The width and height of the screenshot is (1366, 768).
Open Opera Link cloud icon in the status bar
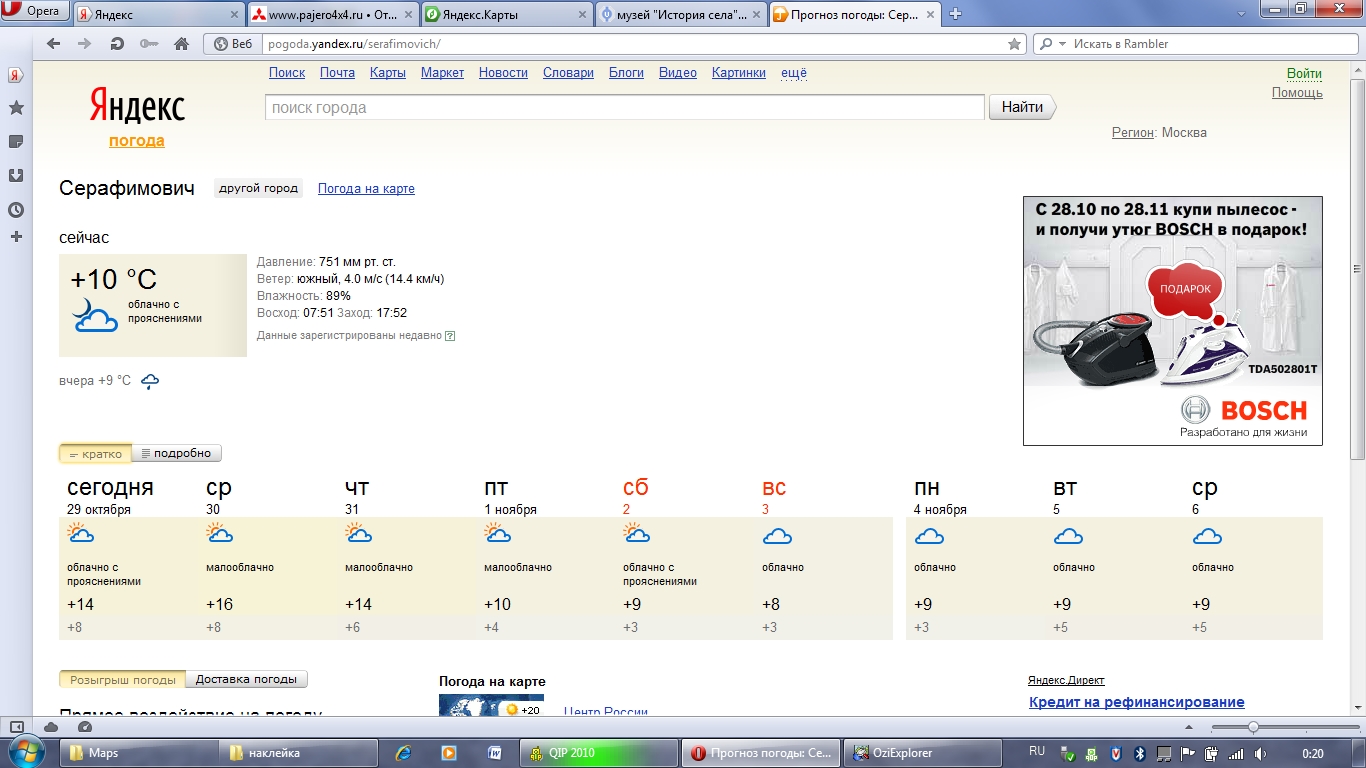52,727
